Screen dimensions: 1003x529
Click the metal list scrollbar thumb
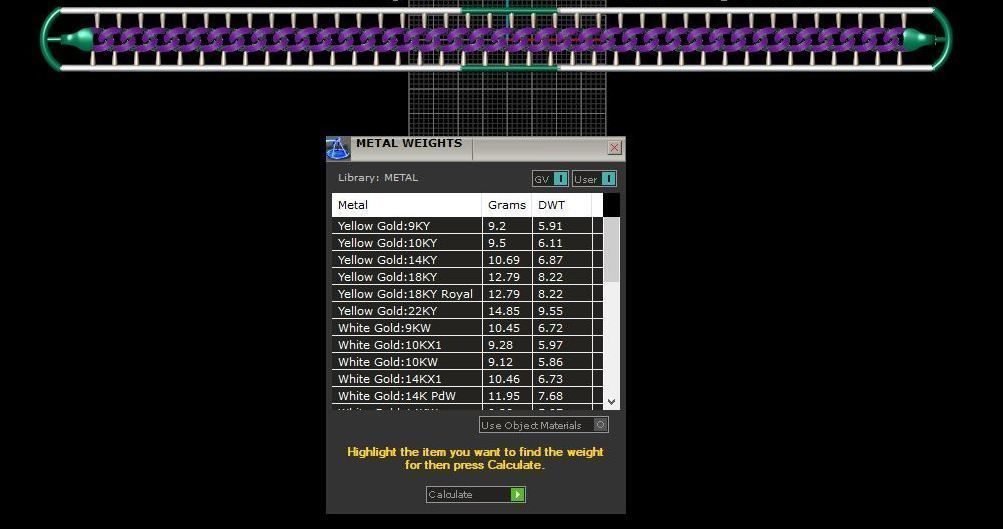point(612,249)
